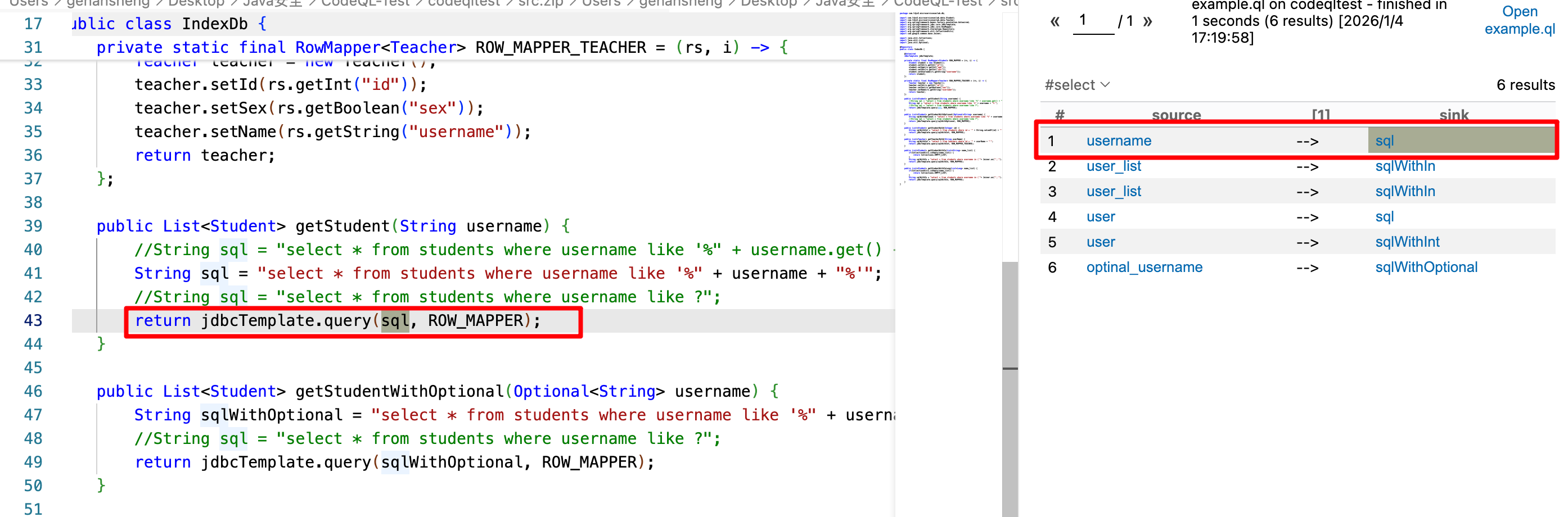The height and width of the screenshot is (517, 1568).
Task: Open the optinal_username source in row 6
Action: tap(1144, 267)
